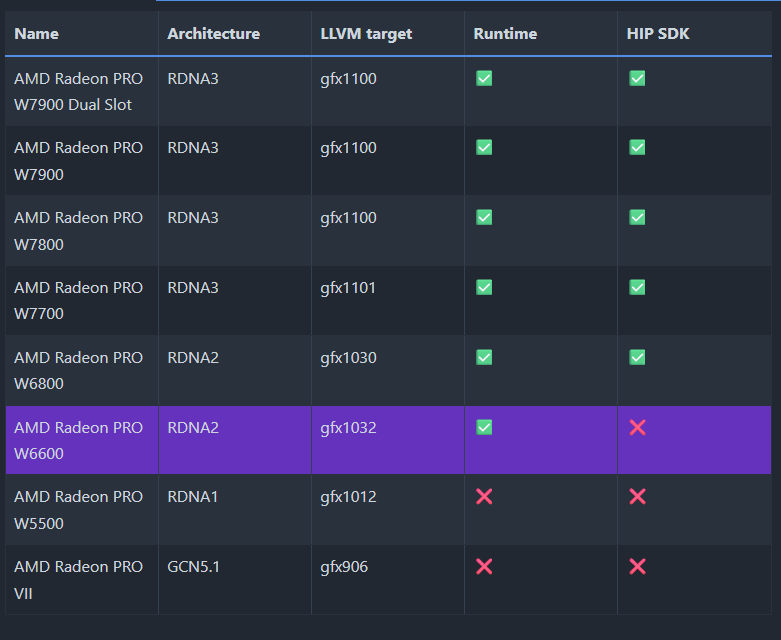Click Runtime checkmark in W7700 row
This screenshot has height=640, width=781.
pyautogui.click(x=484, y=287)
